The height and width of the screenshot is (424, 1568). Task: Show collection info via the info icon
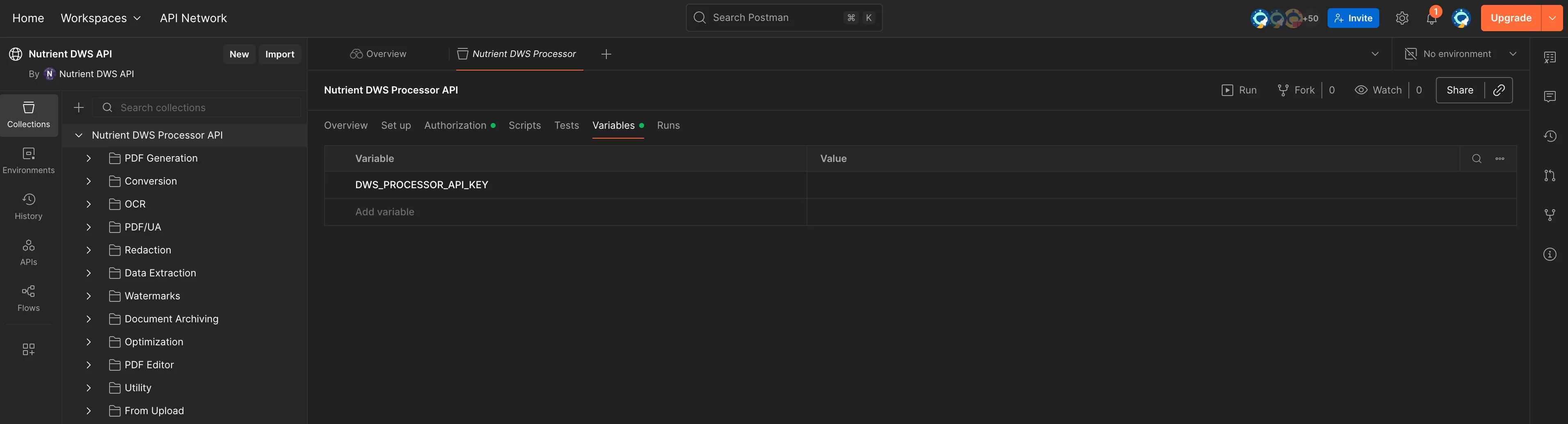[1550, 254]
